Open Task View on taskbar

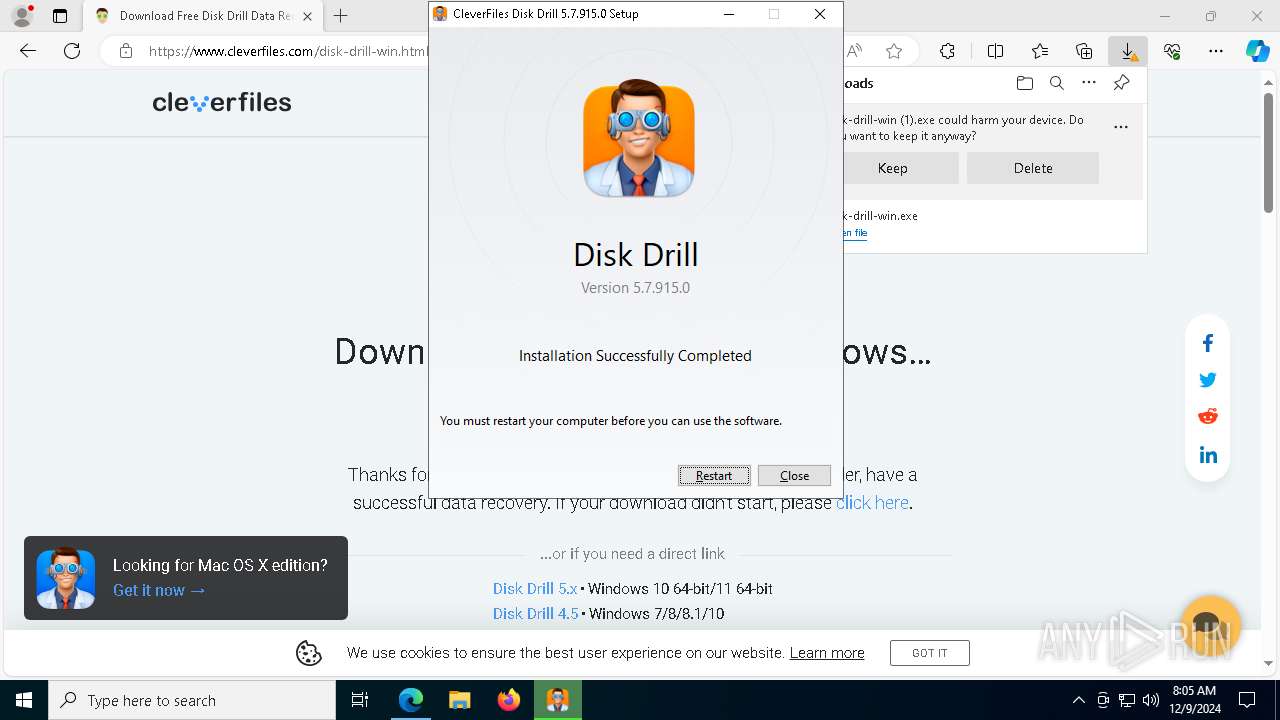(x=360, y=700)
